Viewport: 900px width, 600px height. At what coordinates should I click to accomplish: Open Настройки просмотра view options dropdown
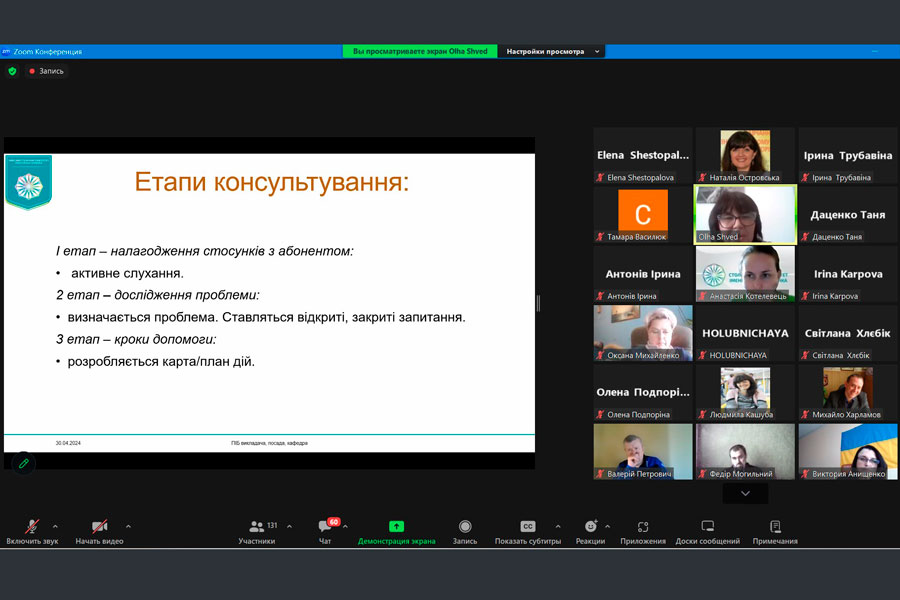pyautogui.click(x=552, y=51)
